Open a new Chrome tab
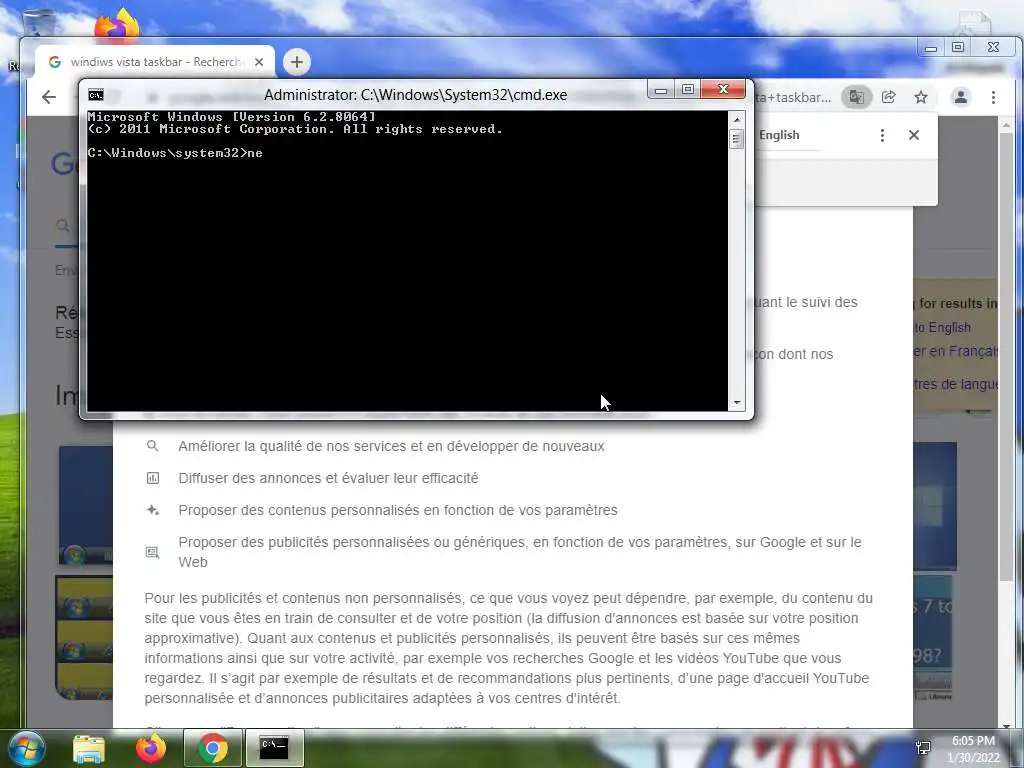1024x768 pixels. [296, 62]
